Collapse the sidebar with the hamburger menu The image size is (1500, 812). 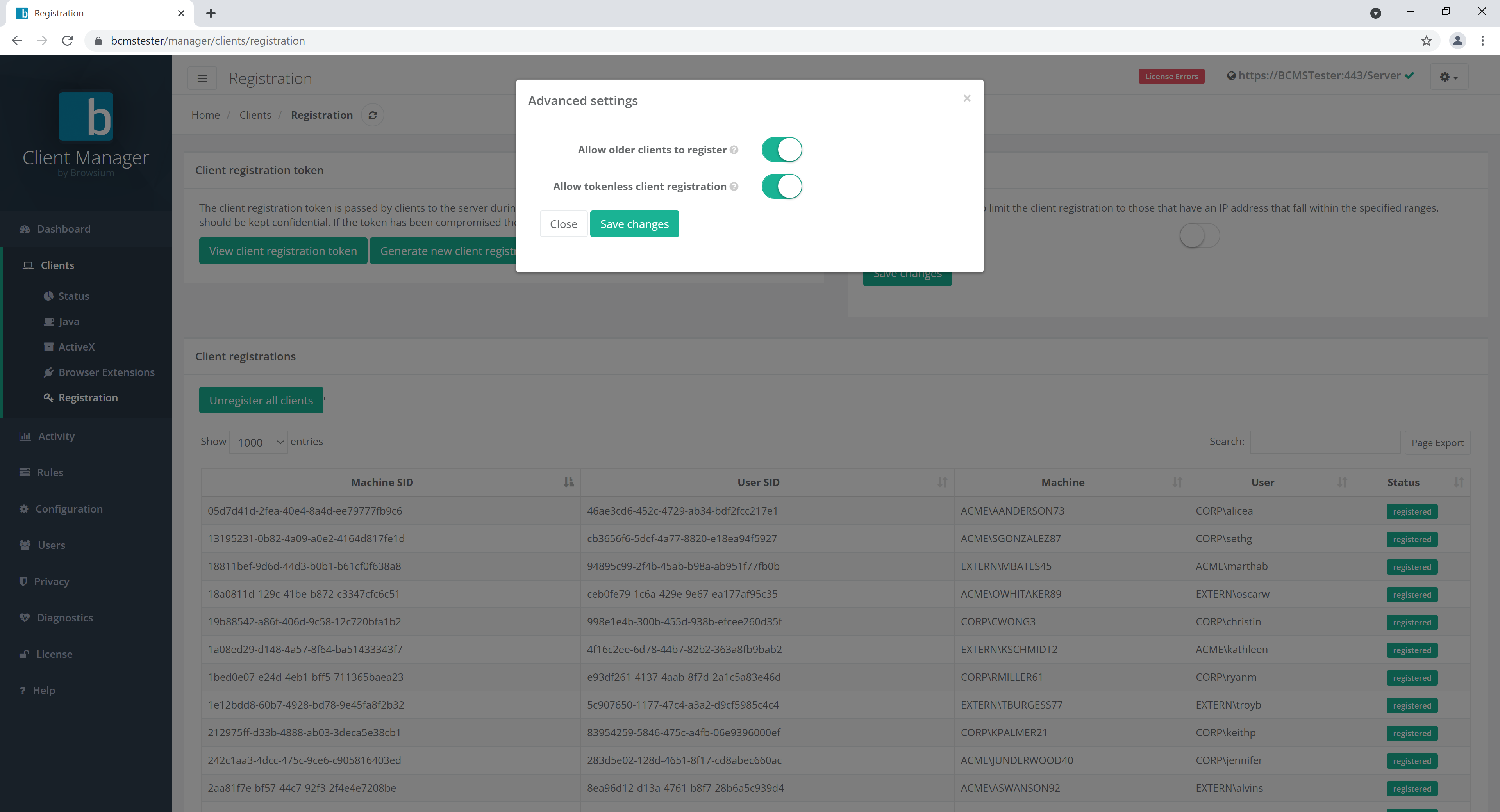202,77
